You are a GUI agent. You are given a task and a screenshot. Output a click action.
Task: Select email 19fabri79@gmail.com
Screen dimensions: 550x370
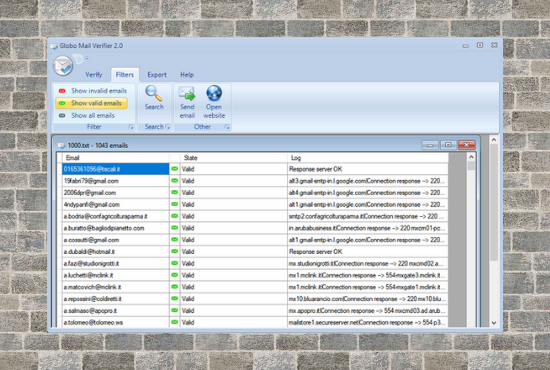click(116, 181)
